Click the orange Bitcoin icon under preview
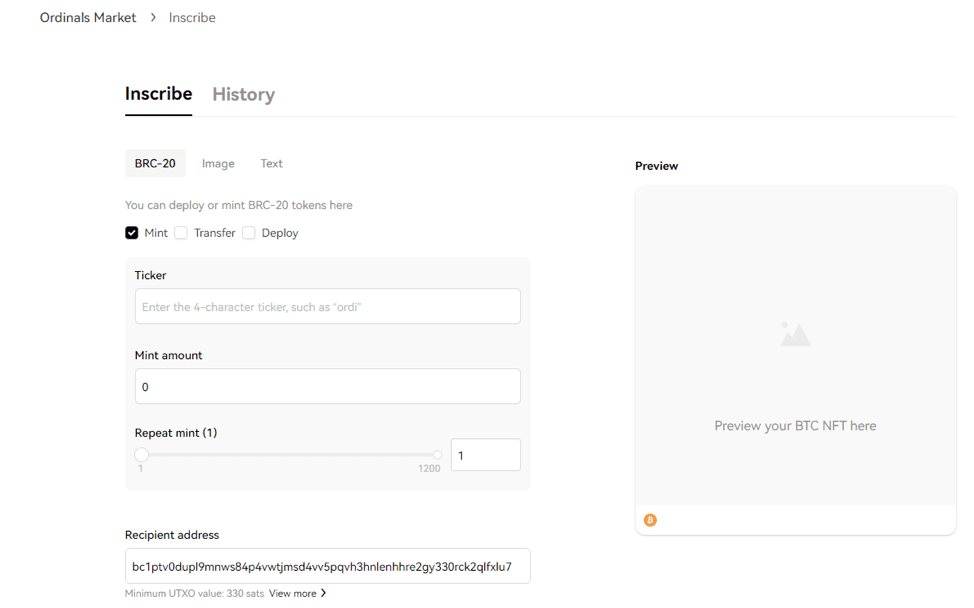This screenshot has width=974, height=608. pyautogui.click(x=650, y=520)
